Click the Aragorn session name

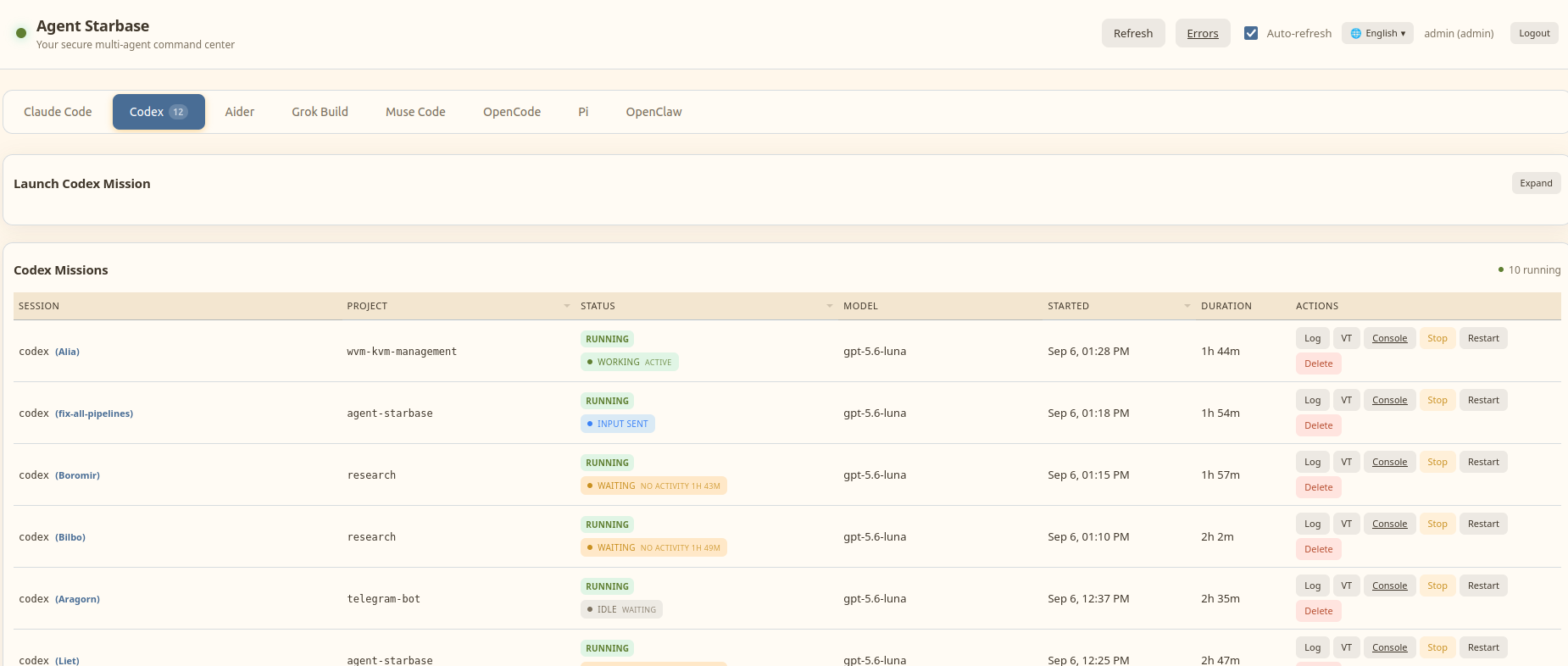pos(77,599)
